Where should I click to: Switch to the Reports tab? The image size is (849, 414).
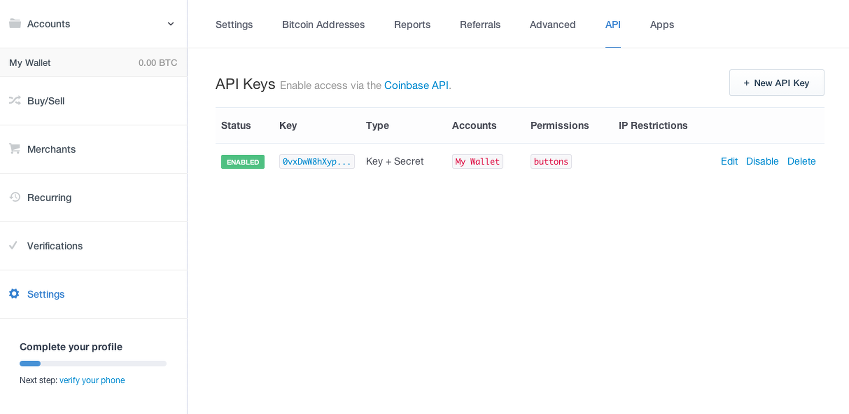pos(412,24)
